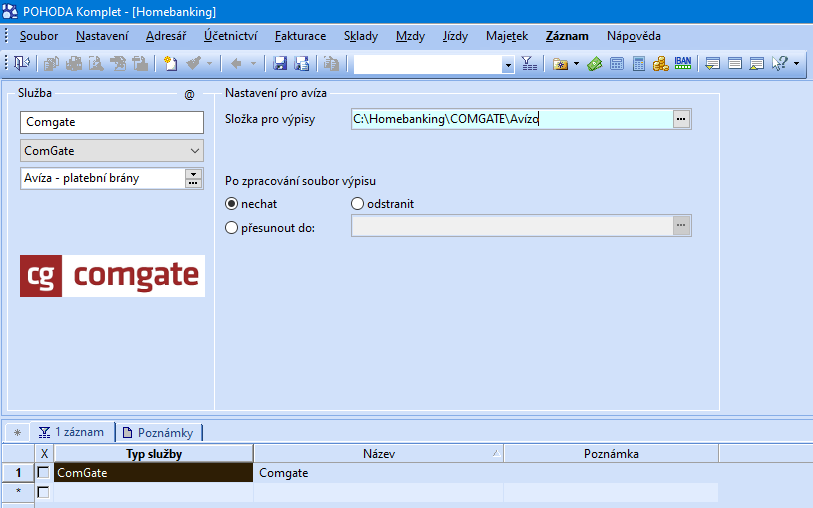Click the @ symbol in Služba panel
The width and height of the screenshot is (813, 508).
click(x=189, y=94)
